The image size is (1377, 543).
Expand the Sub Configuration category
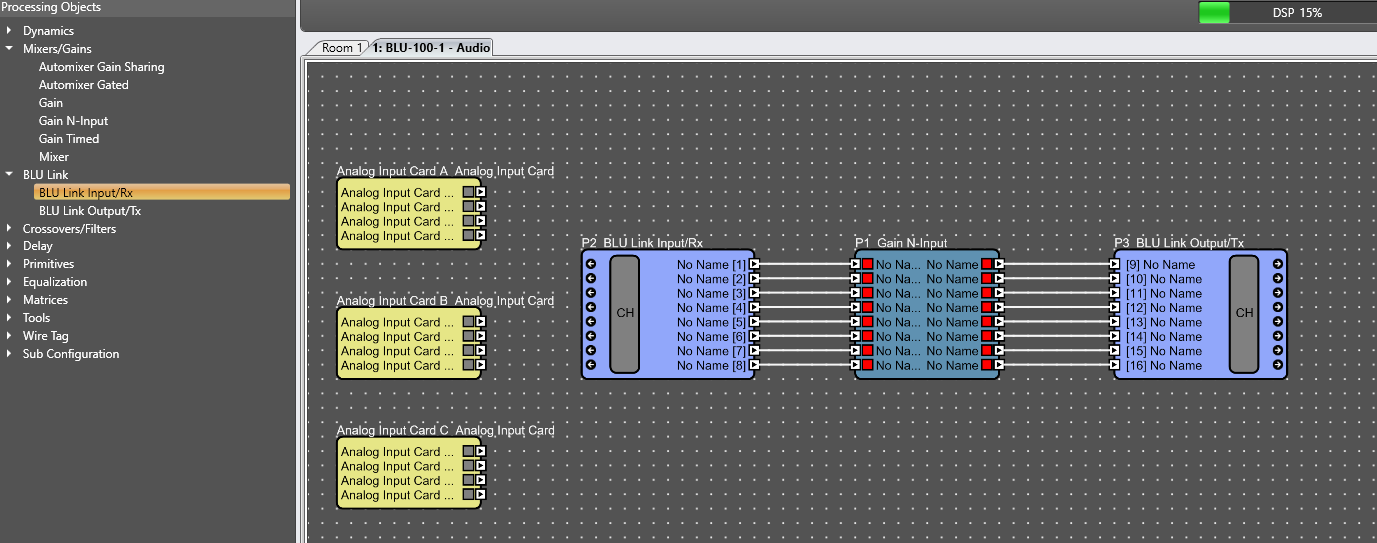(x=9, y=354)
